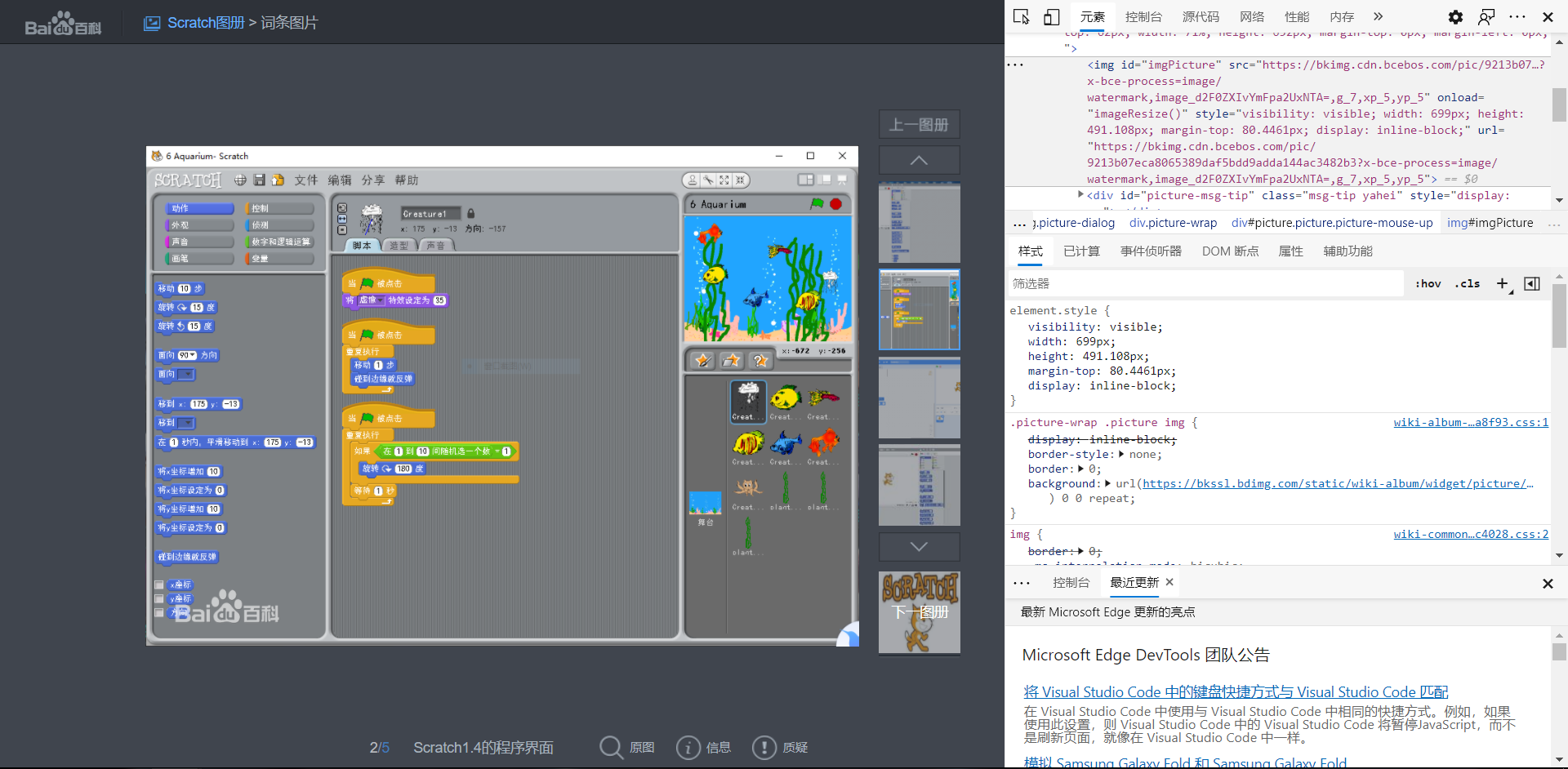This screenshot has width=1568, height=769.
Task: Switch to drawer 控制台 tab
Action: pos(1071,583)
